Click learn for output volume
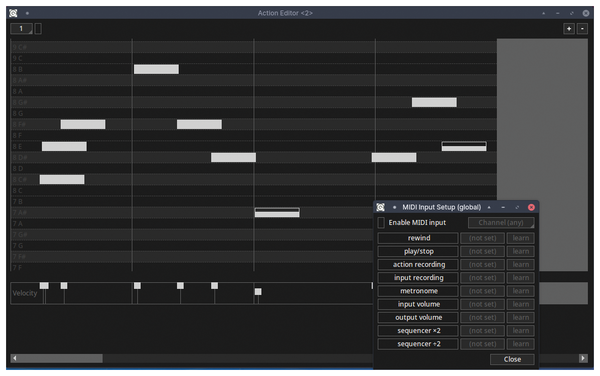Screen dimensions: 600x376 pyautogui.click(x=520, y=317)
